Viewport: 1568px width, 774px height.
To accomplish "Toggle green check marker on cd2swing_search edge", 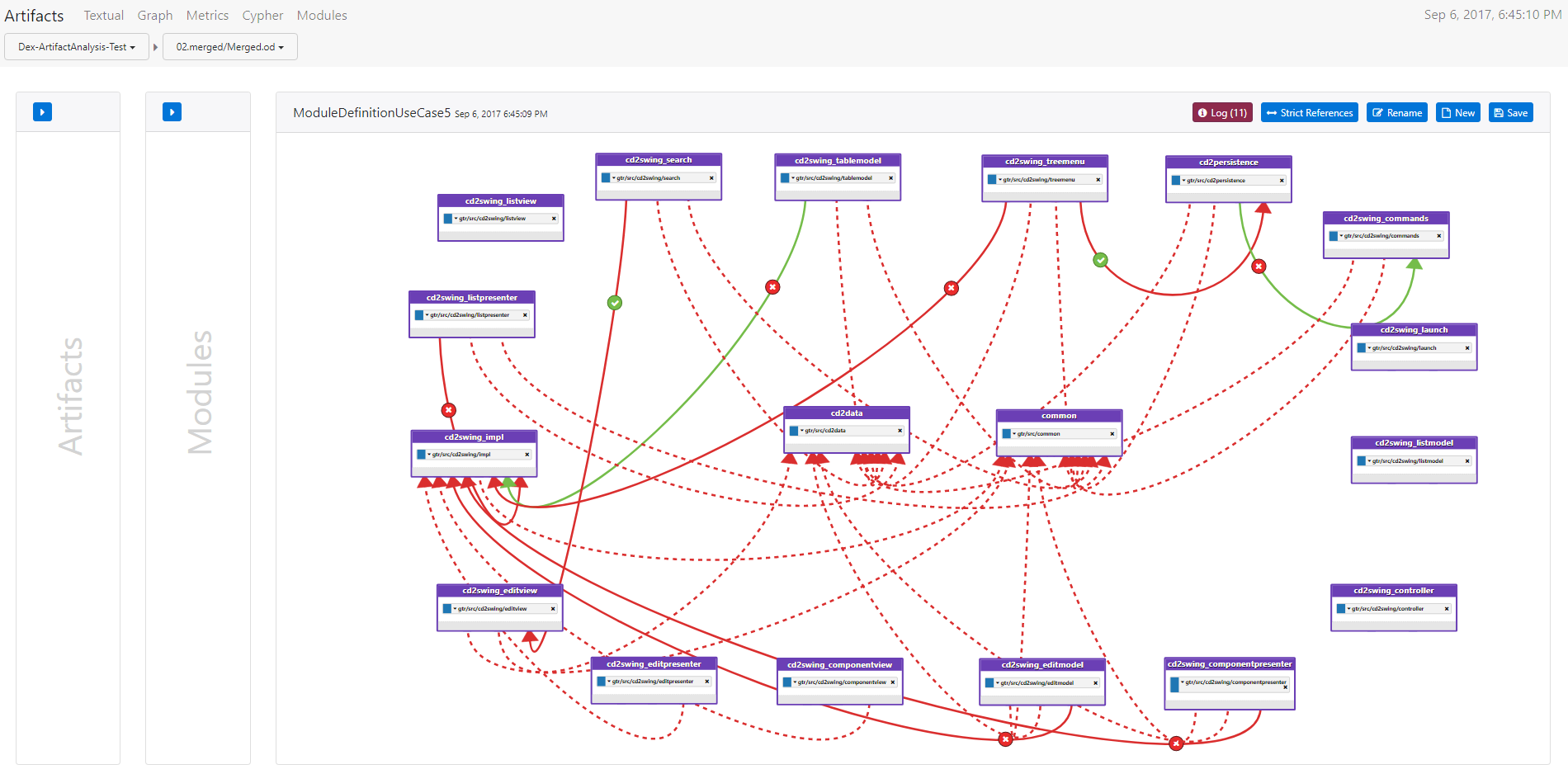I will pos(615,303).
